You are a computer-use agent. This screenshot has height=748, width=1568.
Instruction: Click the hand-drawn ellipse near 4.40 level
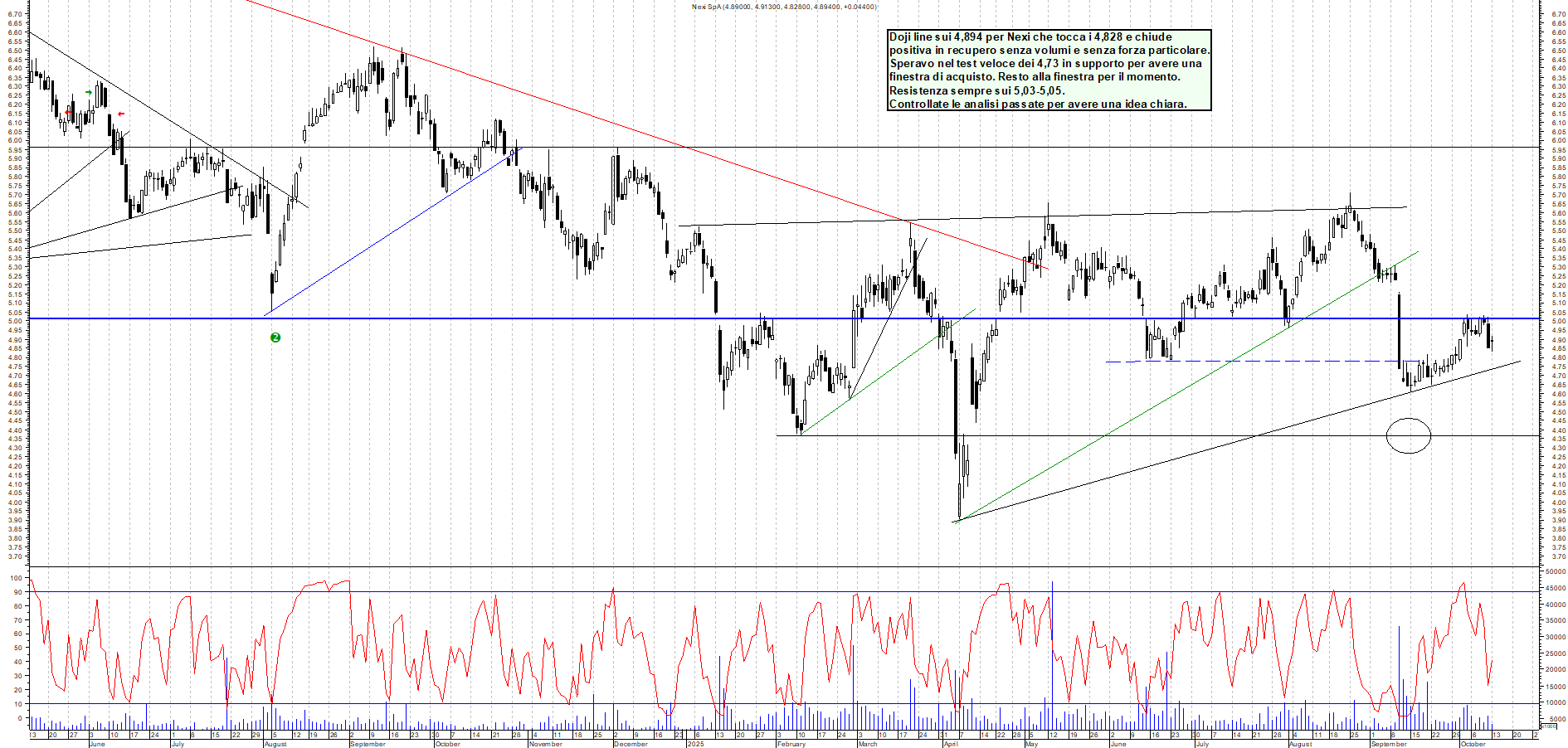(1408, 435)
